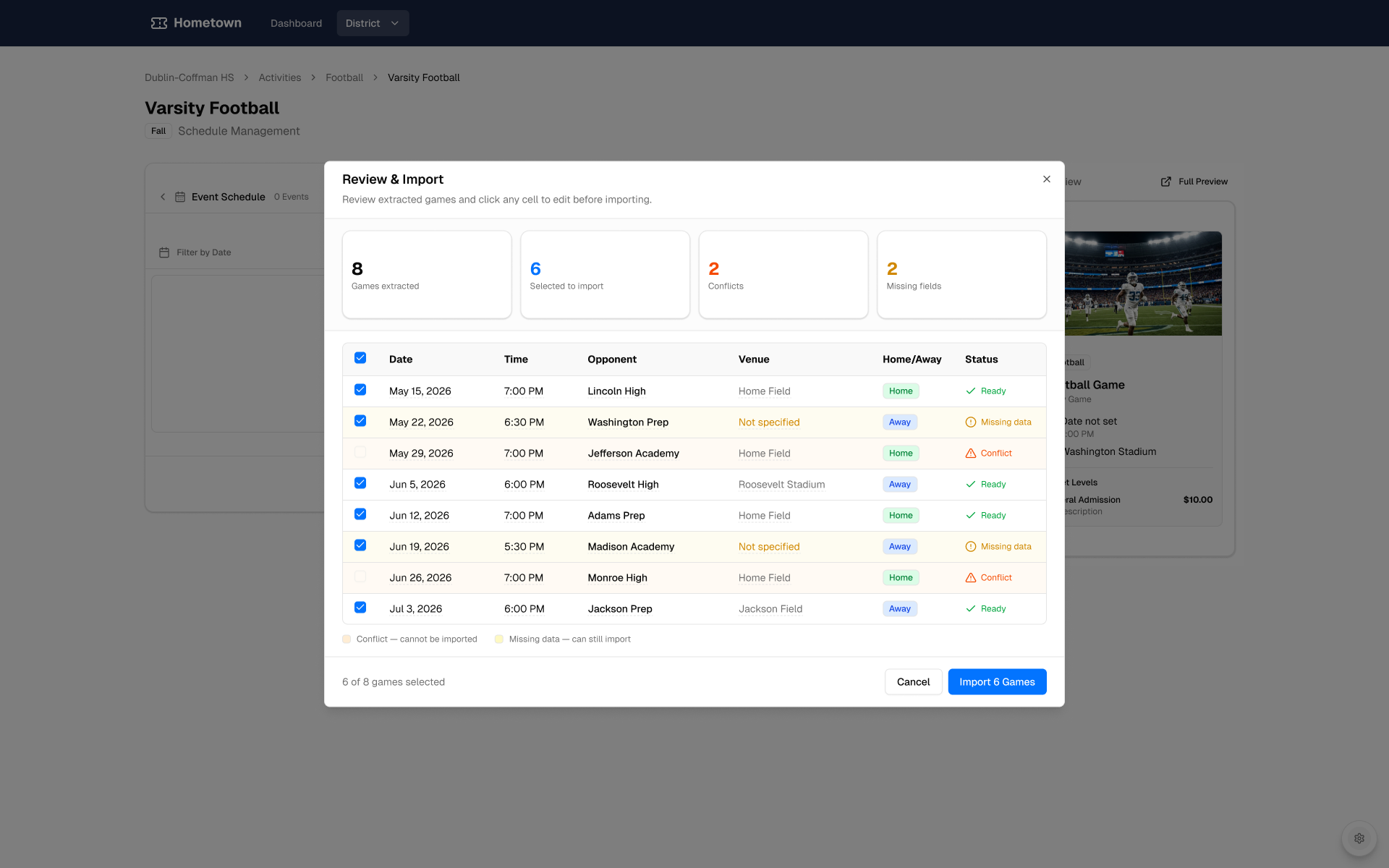Click the Conflicts summary card

tap(783, 275)
